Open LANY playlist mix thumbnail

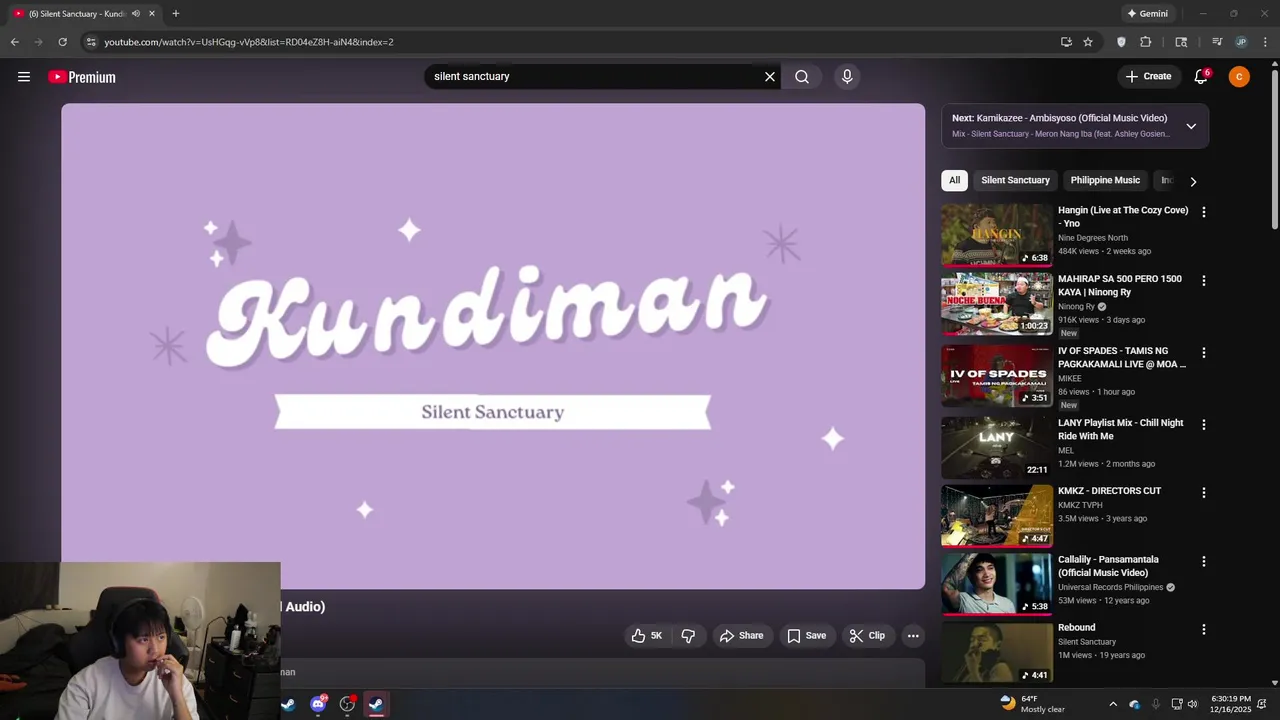pyautogui.click(x=997, y=448)
